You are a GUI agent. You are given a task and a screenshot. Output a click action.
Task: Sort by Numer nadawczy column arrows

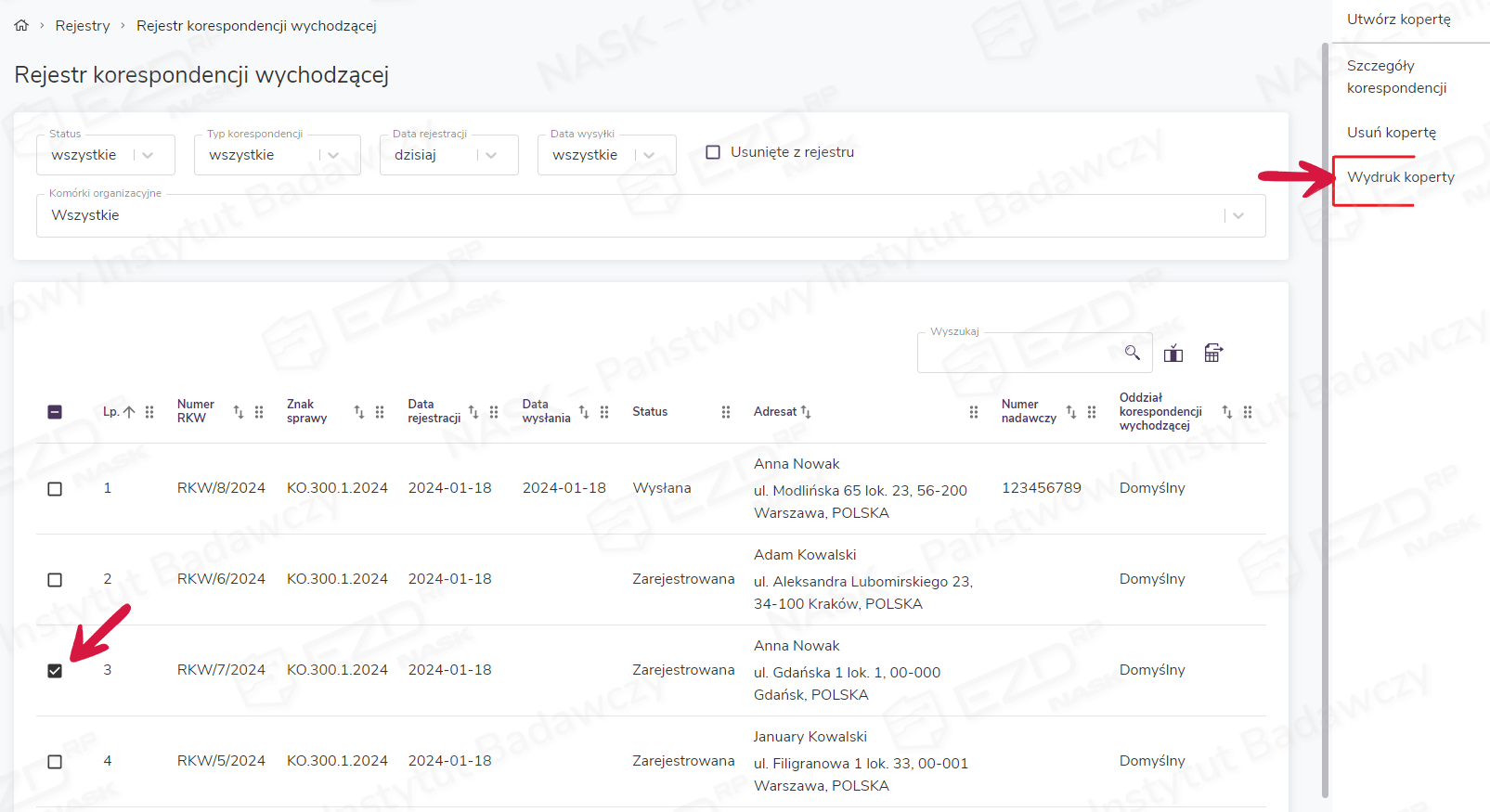(1071, 412)
